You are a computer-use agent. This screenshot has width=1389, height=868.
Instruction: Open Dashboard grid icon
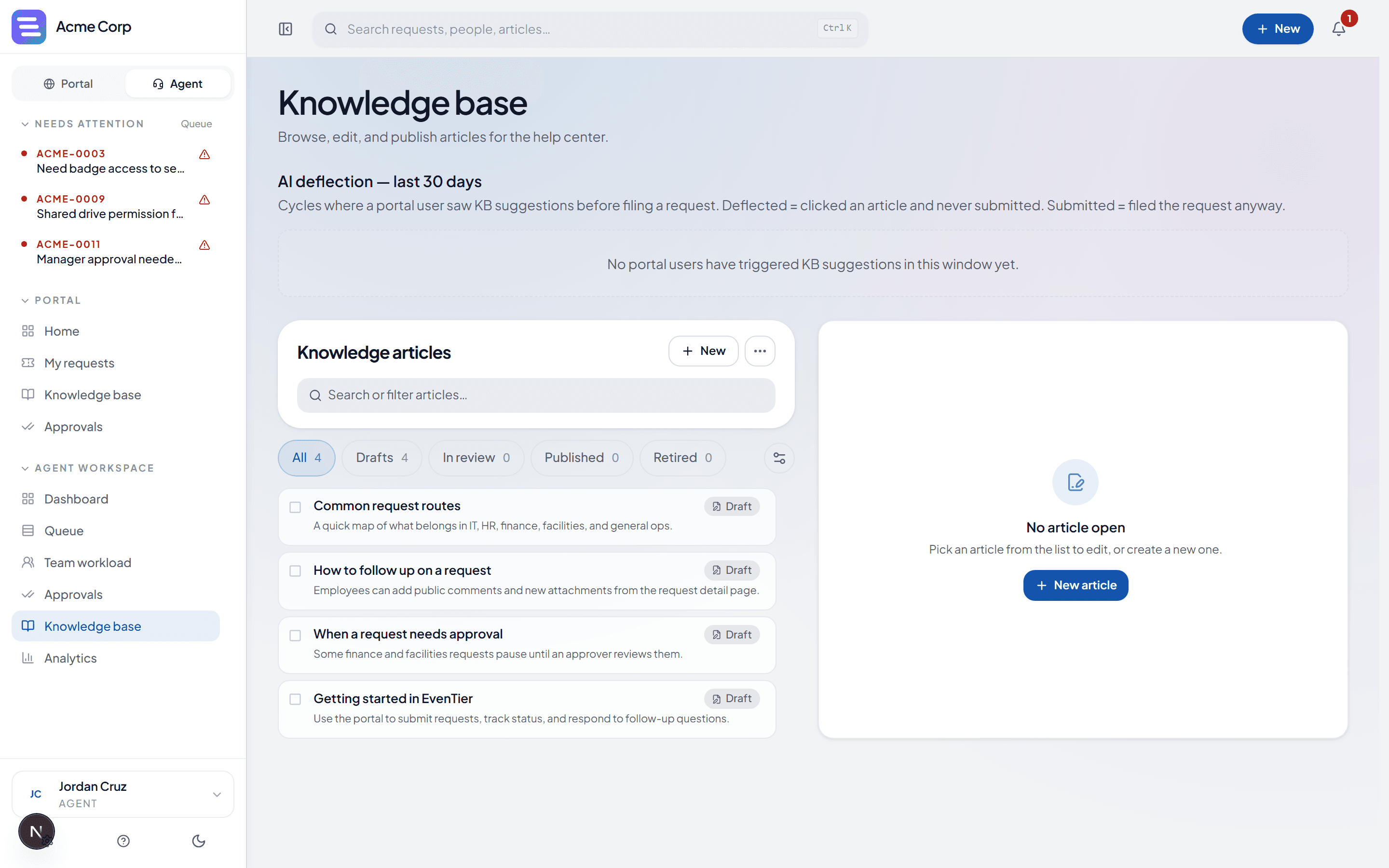(x=28, y=499)
